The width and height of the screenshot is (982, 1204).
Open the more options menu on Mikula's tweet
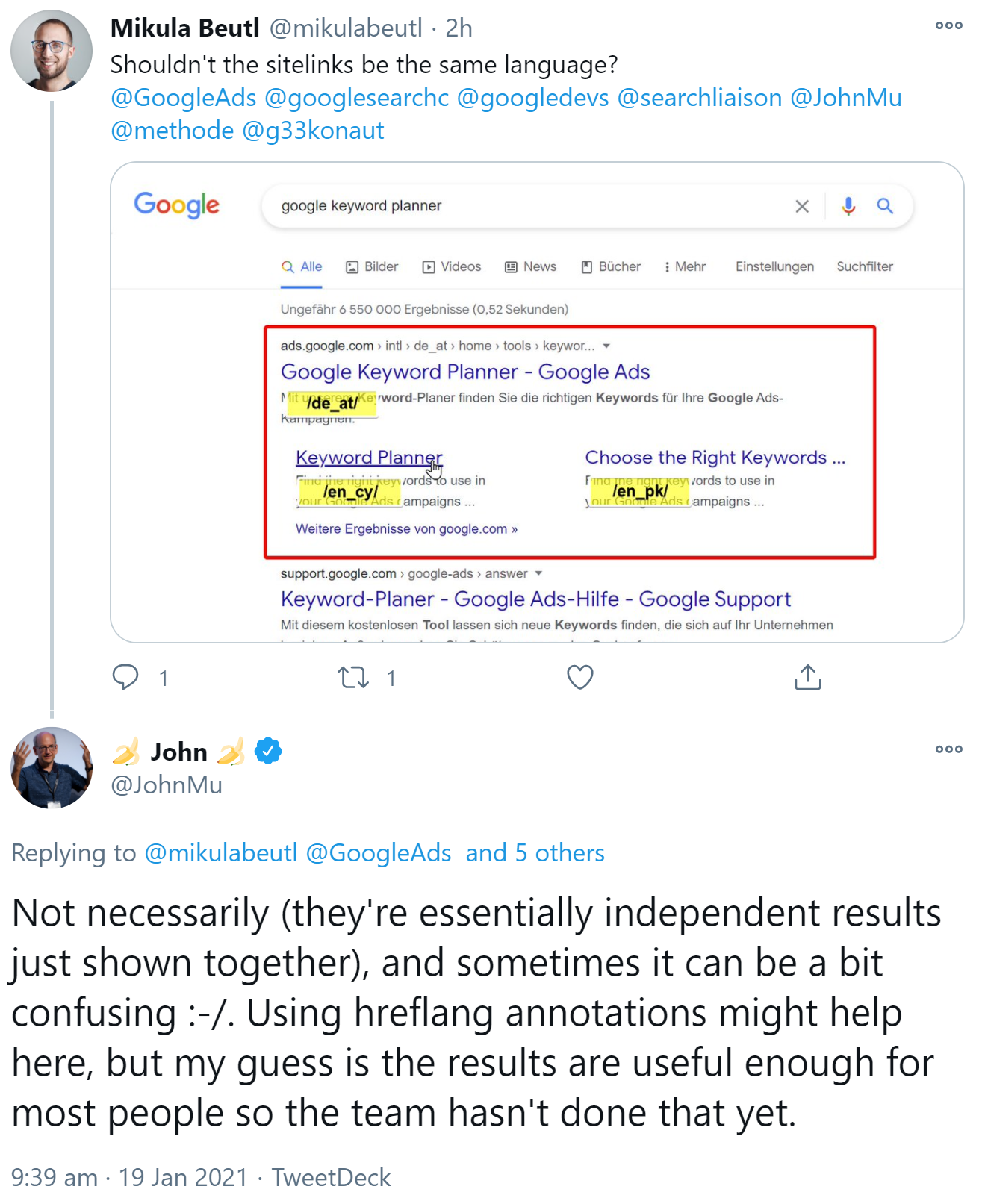point(948,25)
